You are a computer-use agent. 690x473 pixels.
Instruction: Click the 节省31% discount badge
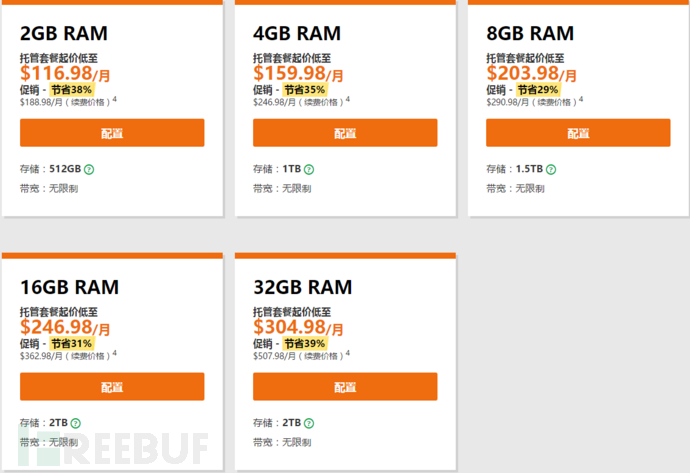71,343
